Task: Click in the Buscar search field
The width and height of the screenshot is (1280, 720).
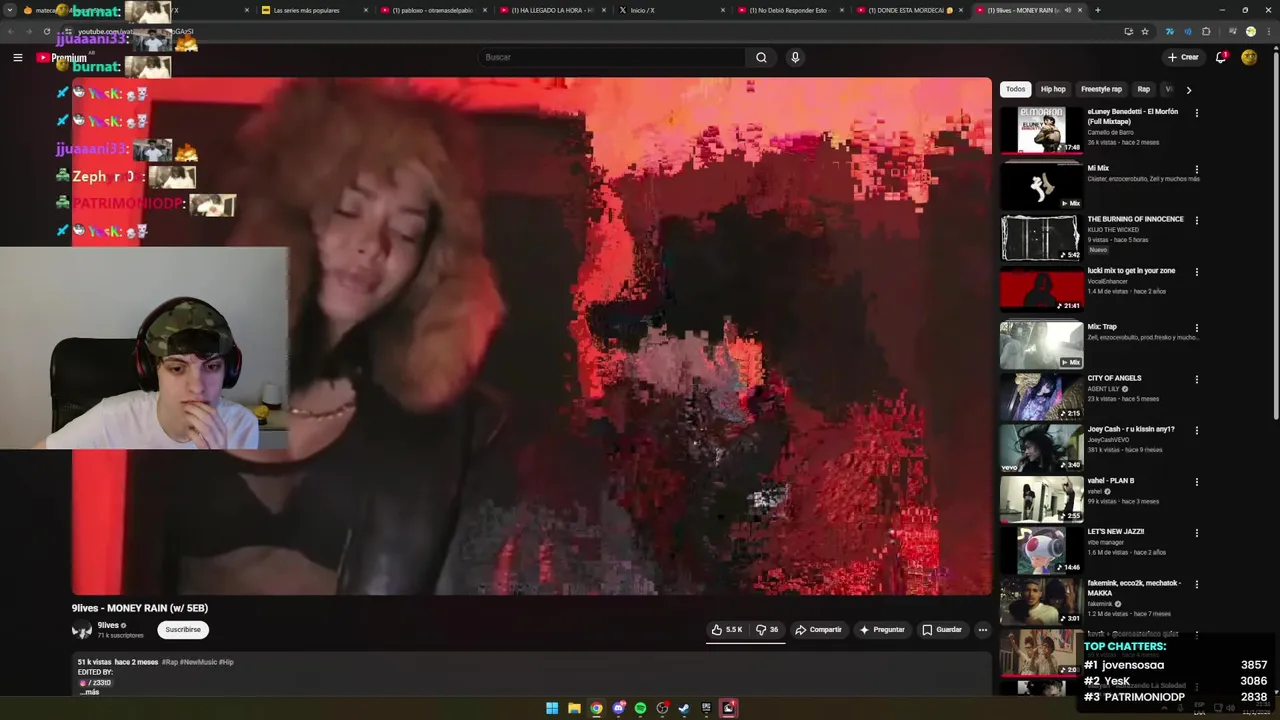Action: [612, 57]
